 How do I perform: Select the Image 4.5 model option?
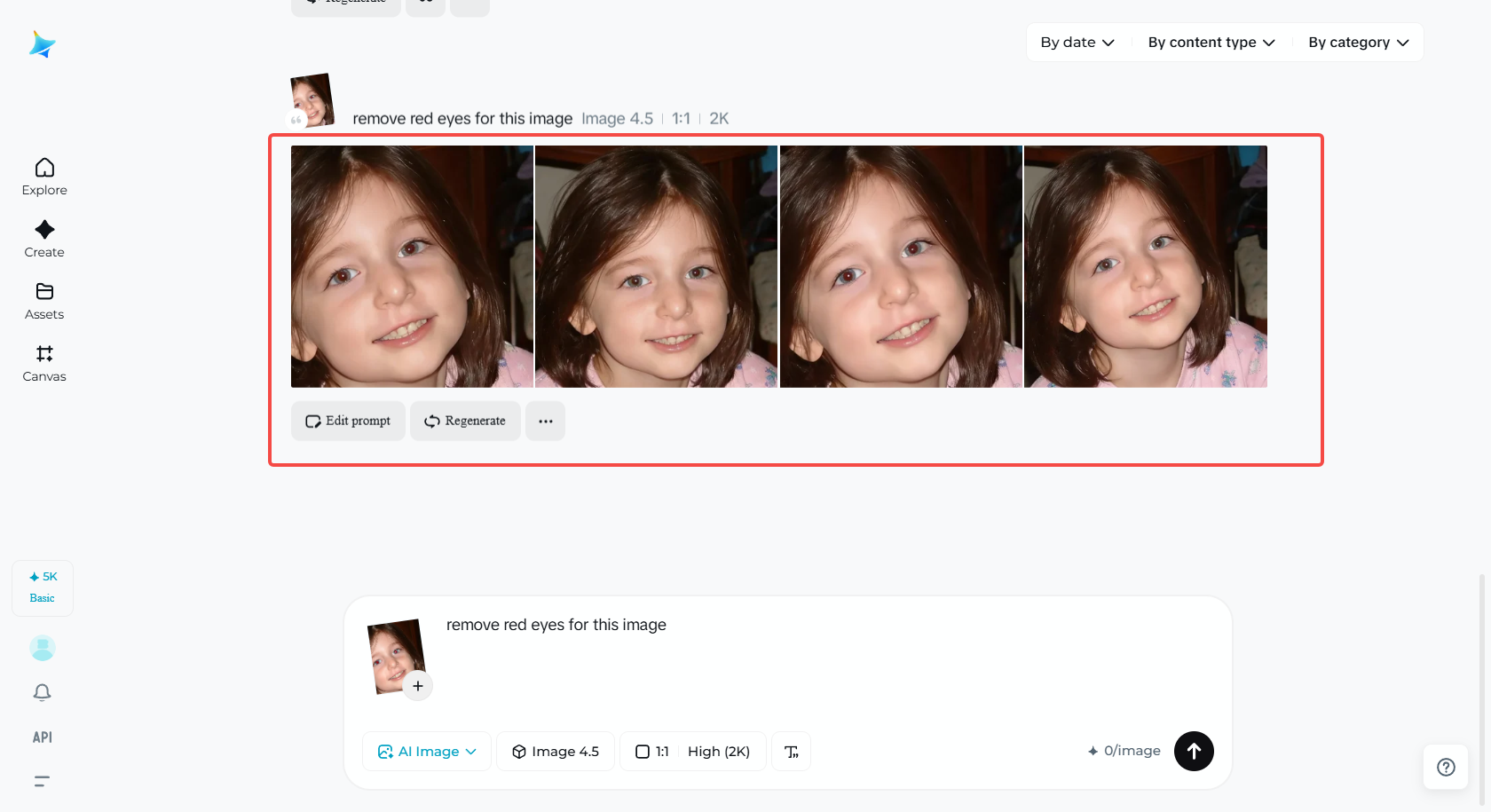point(555,751)
